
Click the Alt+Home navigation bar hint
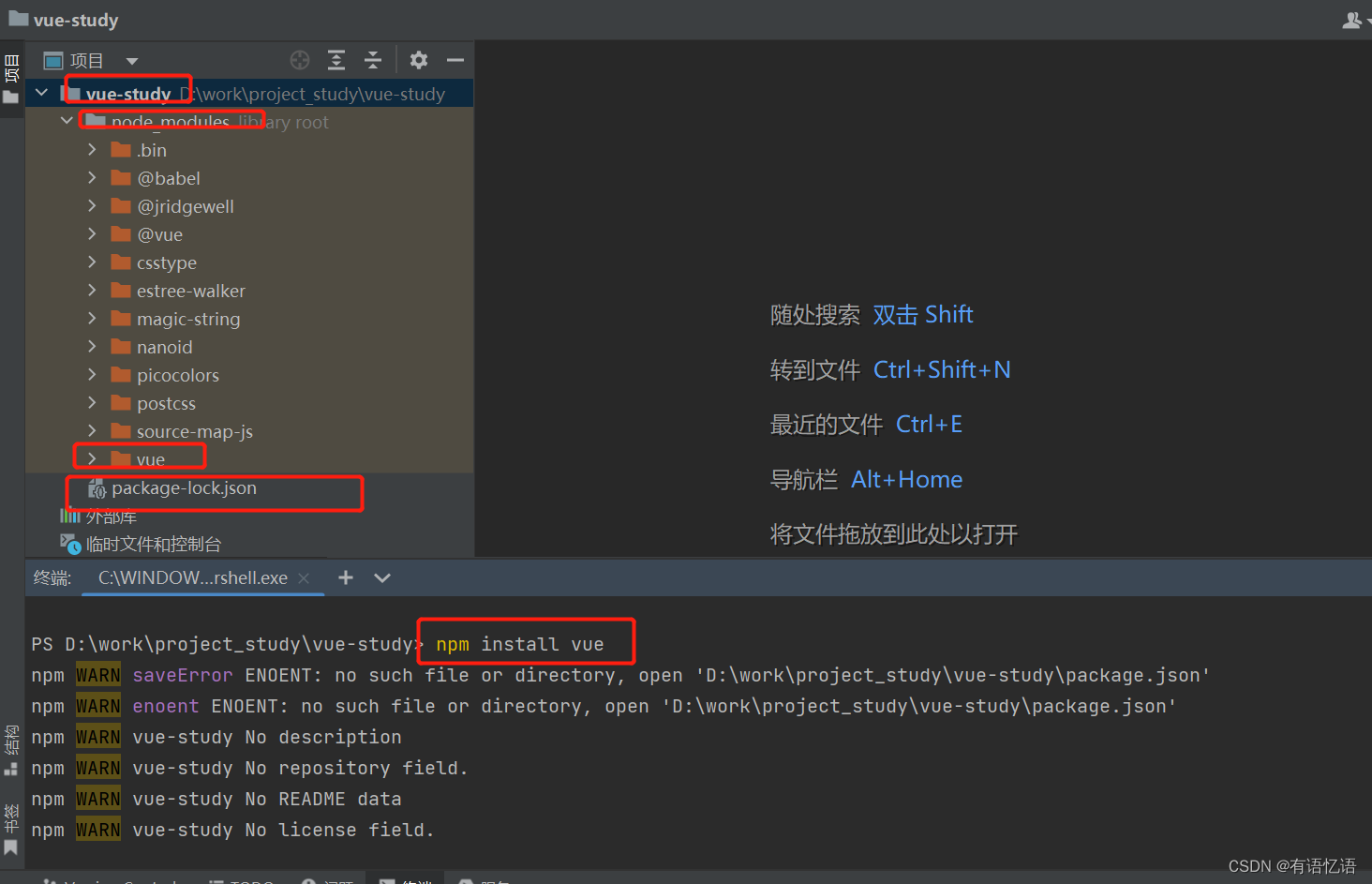point(906,480)
